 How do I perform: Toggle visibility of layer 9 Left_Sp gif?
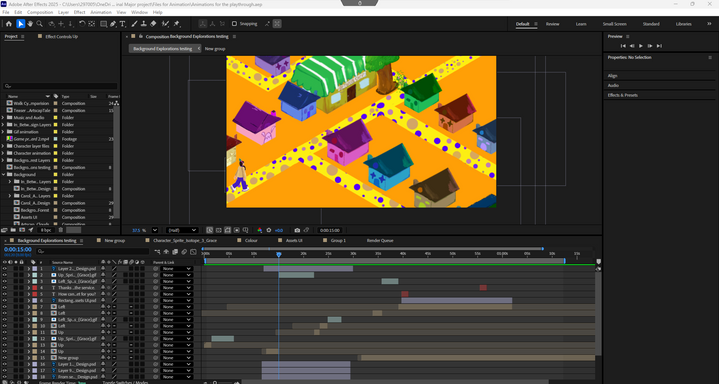pyautogui.click(x=5, y=319)
